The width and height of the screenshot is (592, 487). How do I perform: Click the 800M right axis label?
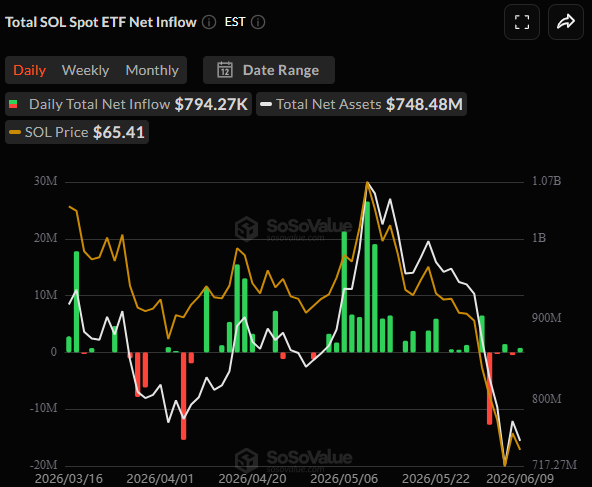click(x=547, y=399)
